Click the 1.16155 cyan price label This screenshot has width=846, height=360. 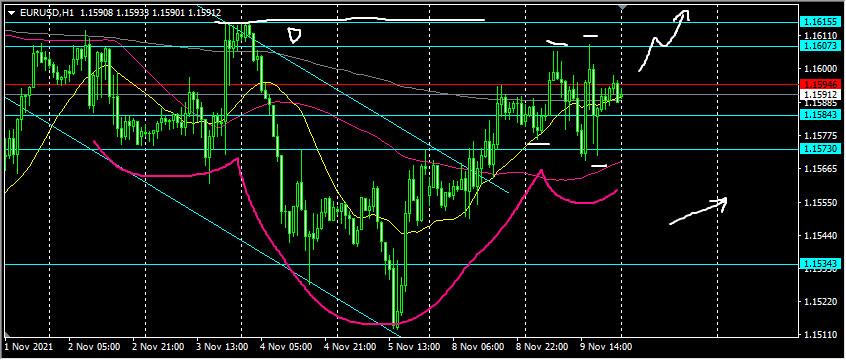[x=820, y=22]
